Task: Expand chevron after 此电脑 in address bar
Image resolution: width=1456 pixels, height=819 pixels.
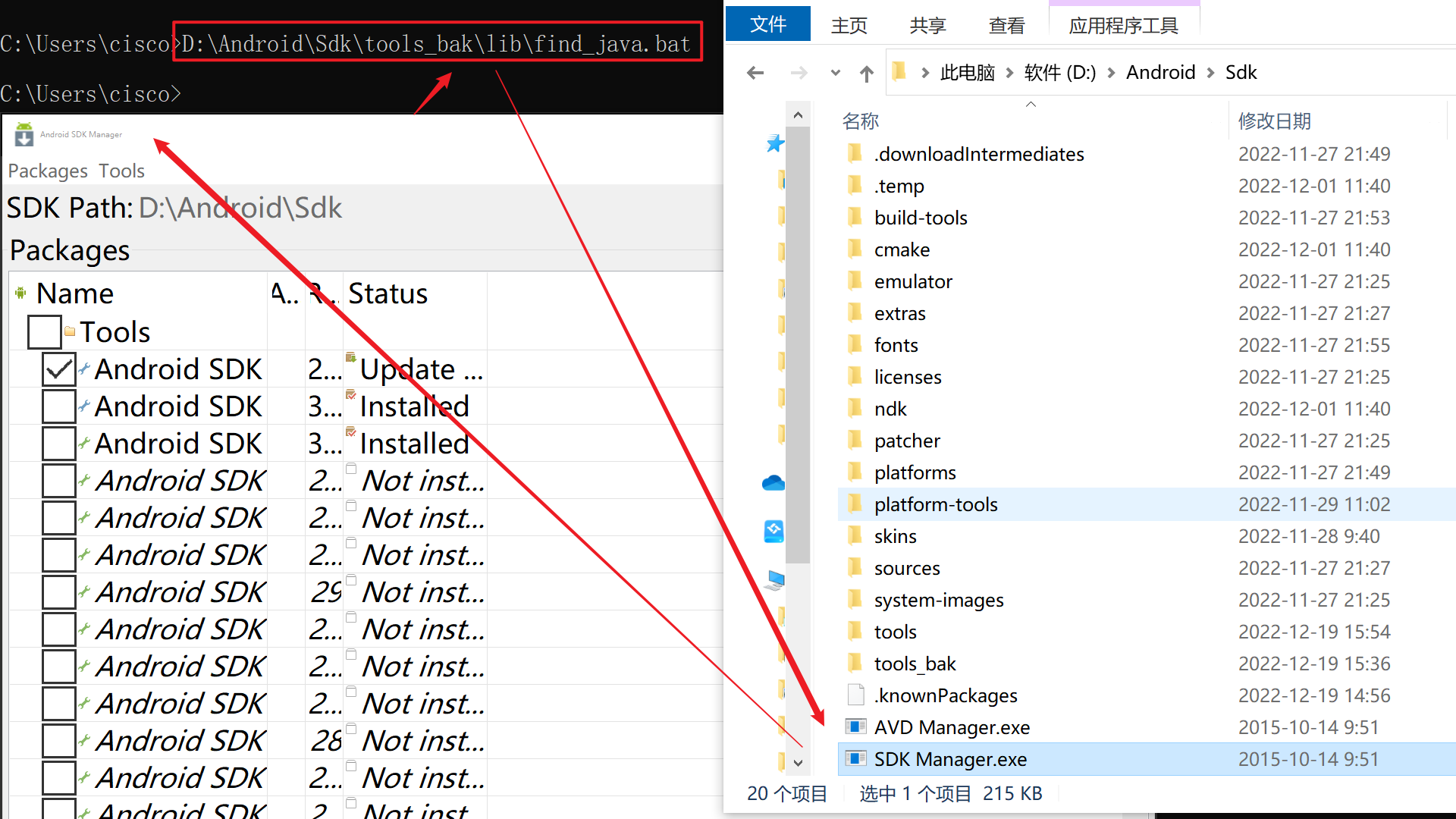Action: pos(1009,73)
